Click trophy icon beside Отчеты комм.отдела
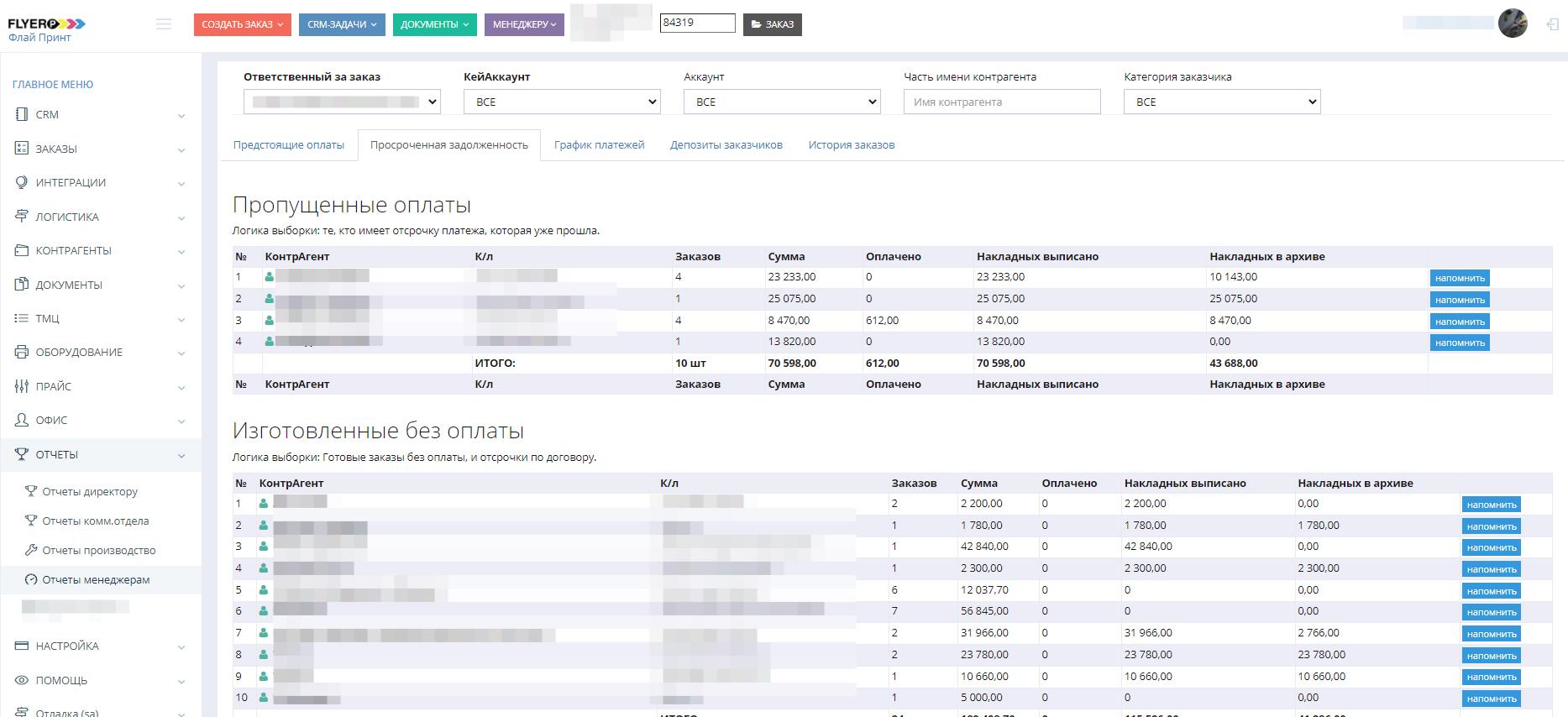Viewport: 1568px width, 717px height. 32,521
